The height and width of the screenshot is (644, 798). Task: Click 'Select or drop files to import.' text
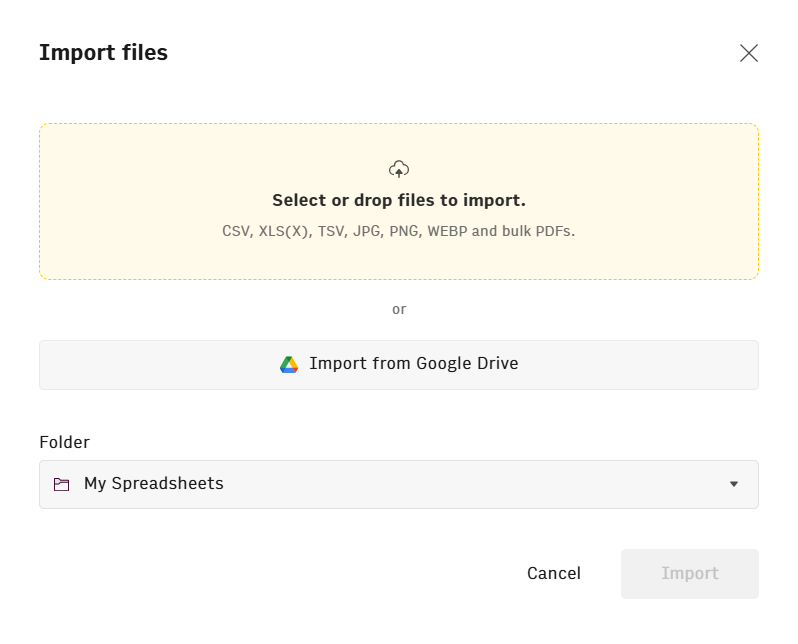pos(398,200)
